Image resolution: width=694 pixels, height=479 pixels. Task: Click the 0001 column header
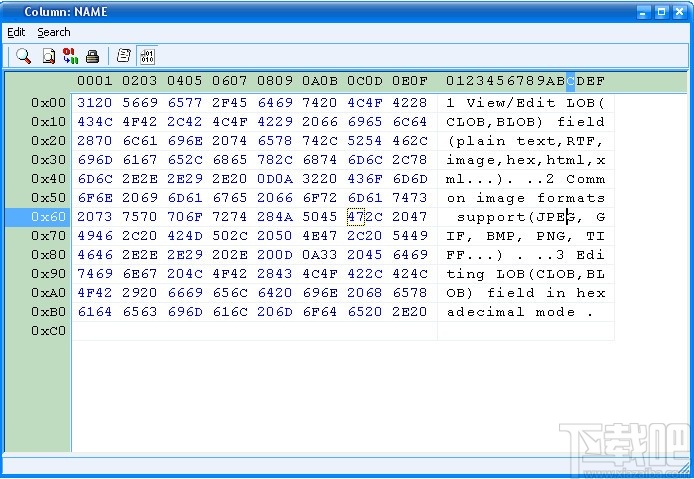pyautogui.click(x=94, y=81)
